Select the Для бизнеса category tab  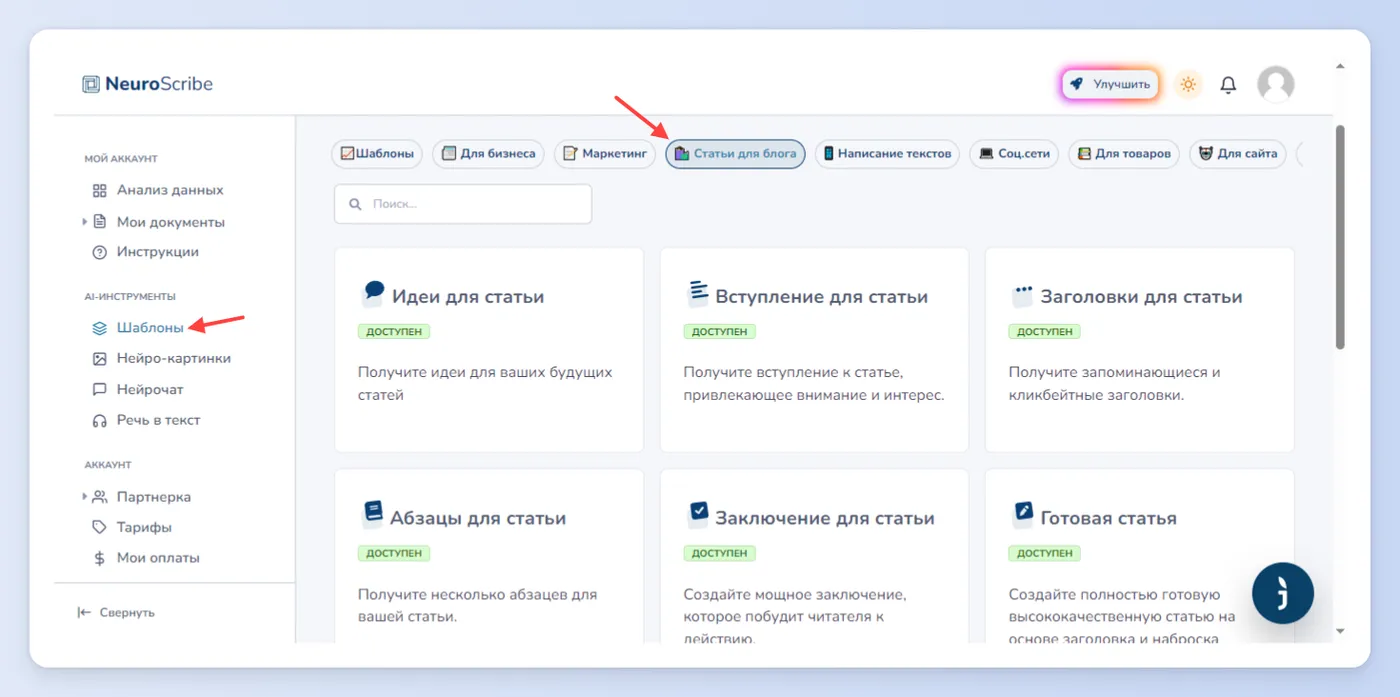pos(489,154)
